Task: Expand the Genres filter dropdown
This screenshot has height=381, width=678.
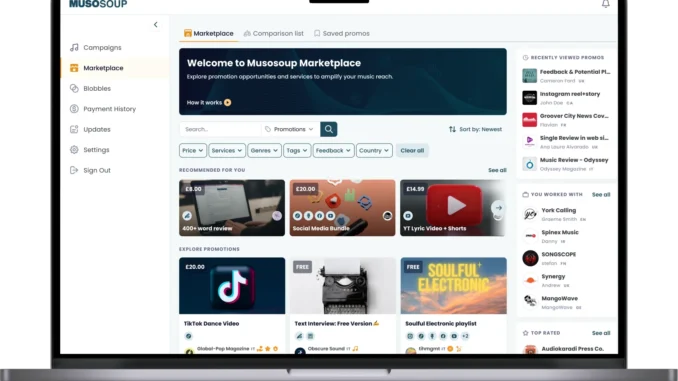Action: (264, 150)
